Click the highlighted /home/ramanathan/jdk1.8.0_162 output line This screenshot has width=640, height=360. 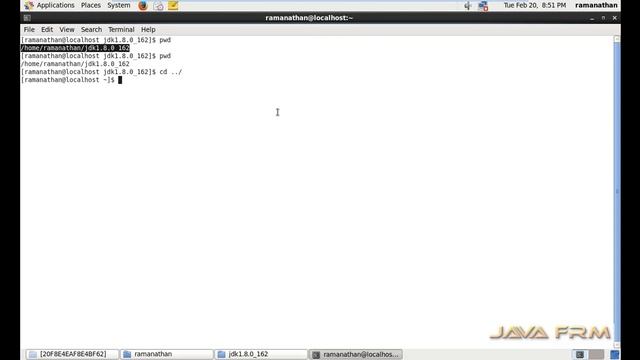75,48
